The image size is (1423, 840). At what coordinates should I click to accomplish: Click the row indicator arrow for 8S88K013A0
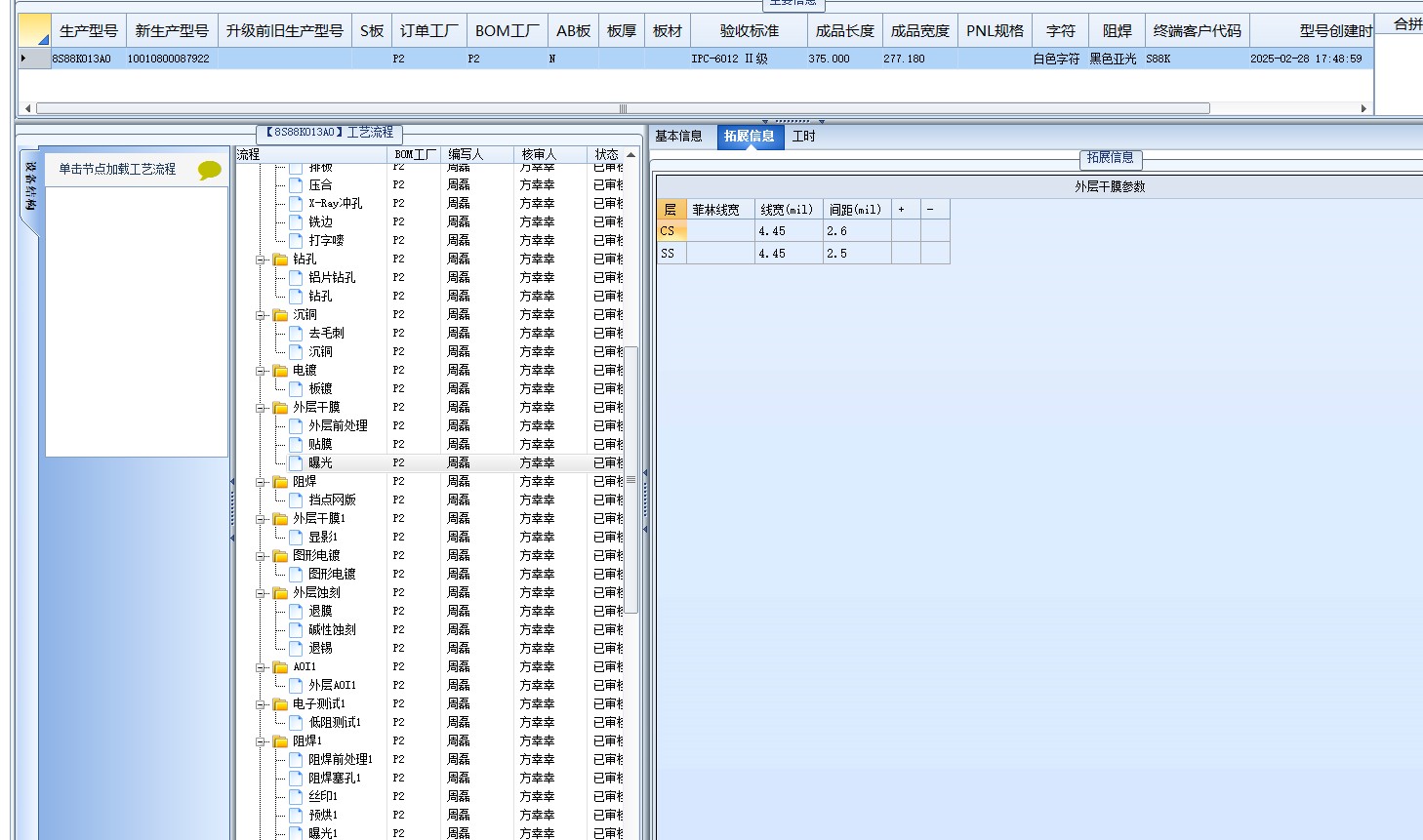tap(23, 59)
